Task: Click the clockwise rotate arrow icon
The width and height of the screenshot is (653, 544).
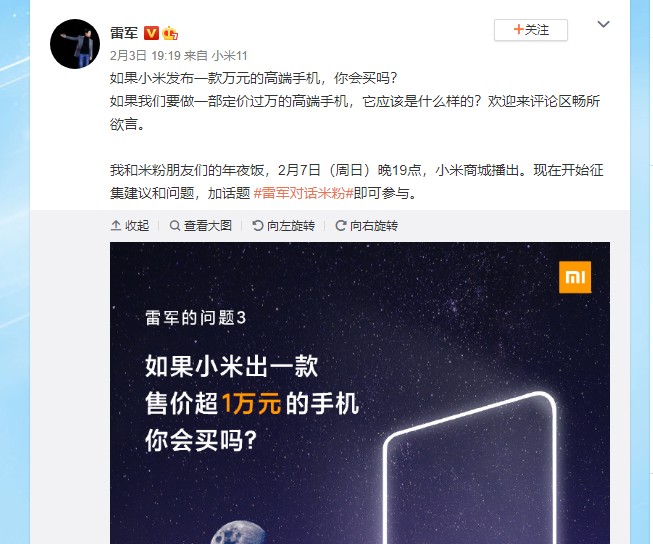Action: coord(341,225)
